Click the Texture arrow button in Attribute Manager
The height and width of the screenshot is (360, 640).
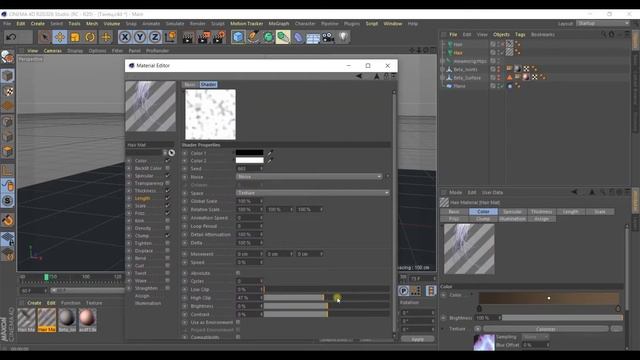point(477,329)
